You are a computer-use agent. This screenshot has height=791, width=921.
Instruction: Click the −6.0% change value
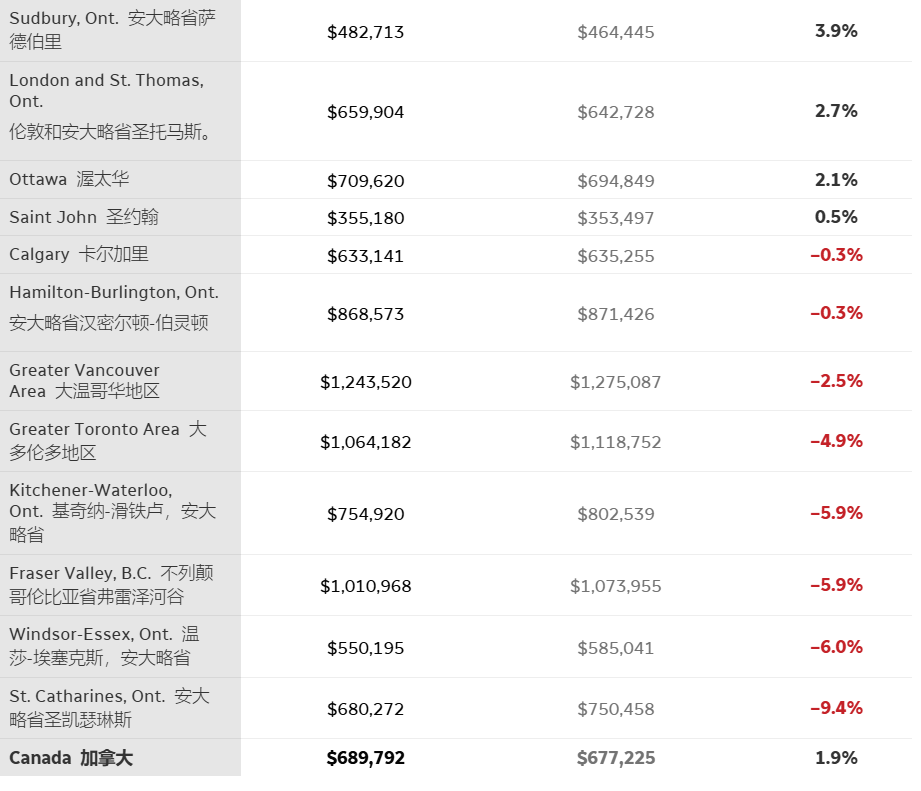pyautogui.click(x=836, y=647)
